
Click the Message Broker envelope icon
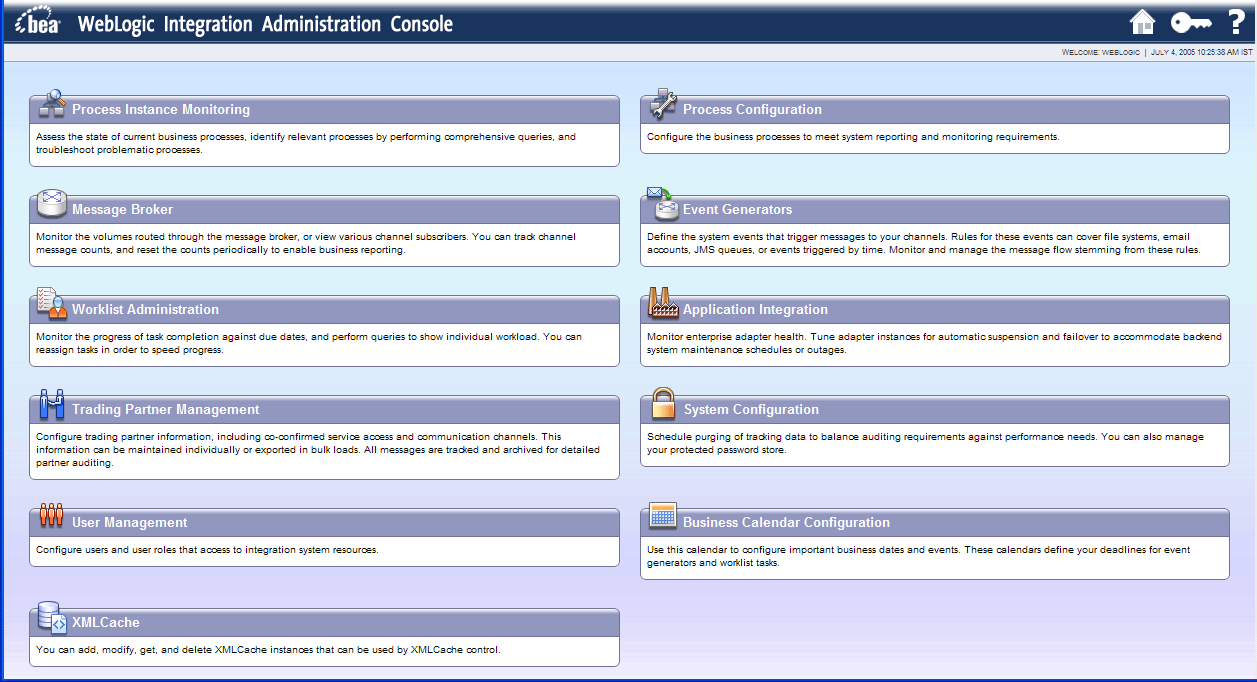coord(52,204)
